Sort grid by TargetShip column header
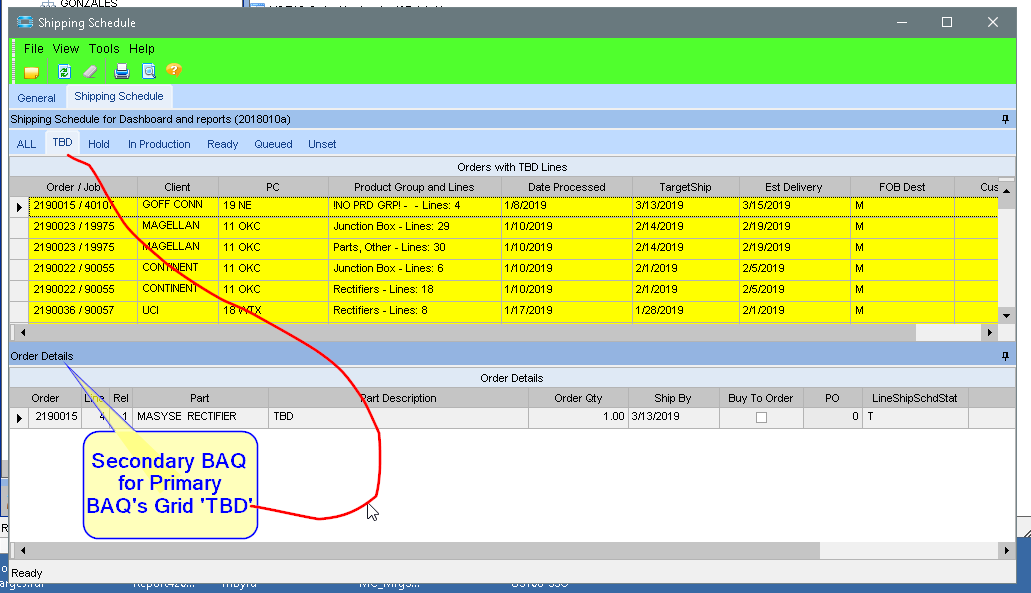This screenshot has height=593, width=1031. pyautogui.click(x=685, y=187)
